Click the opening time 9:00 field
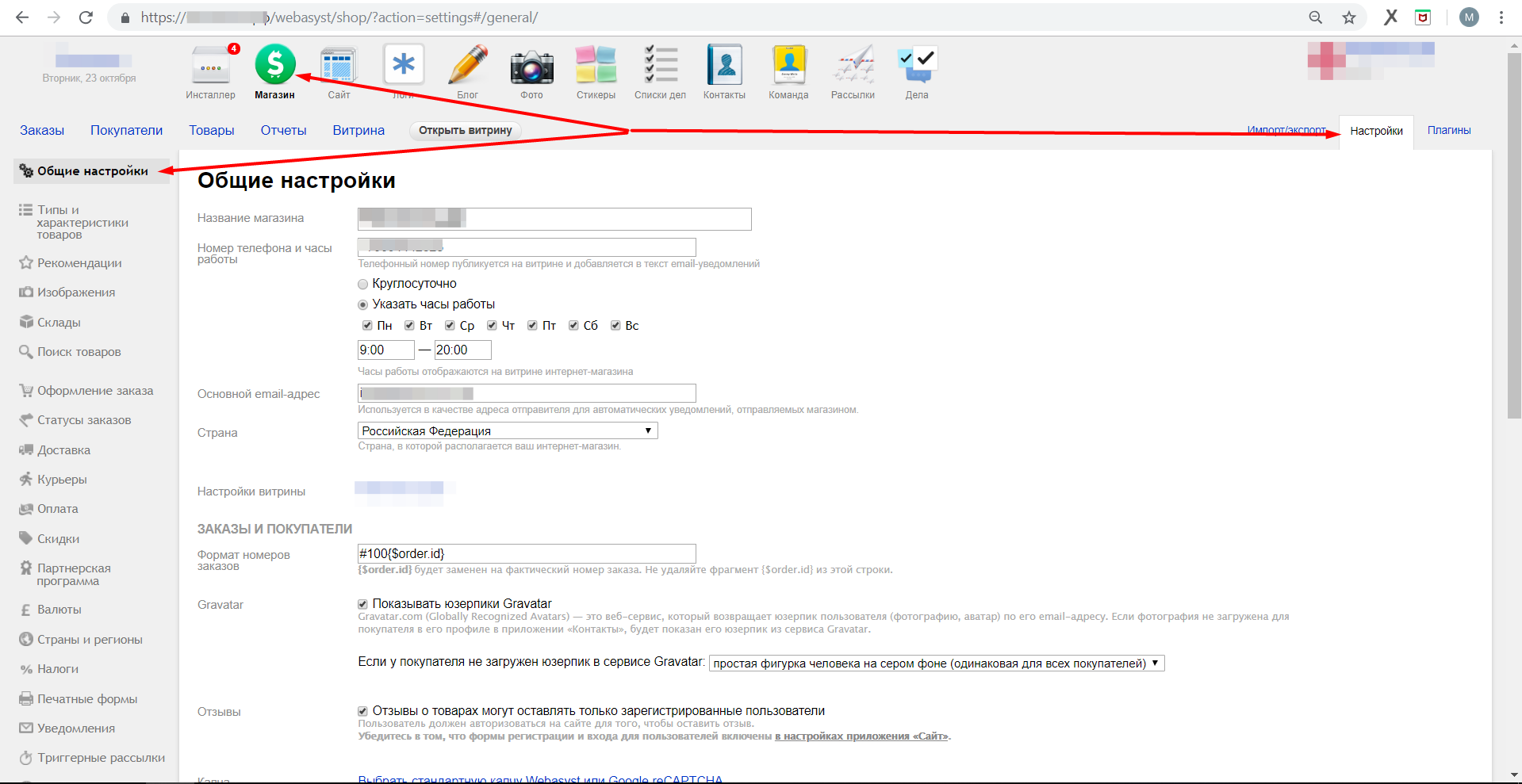Viewport: 1522px width, 784px height. pyautogui.click(x=386, y=350)
